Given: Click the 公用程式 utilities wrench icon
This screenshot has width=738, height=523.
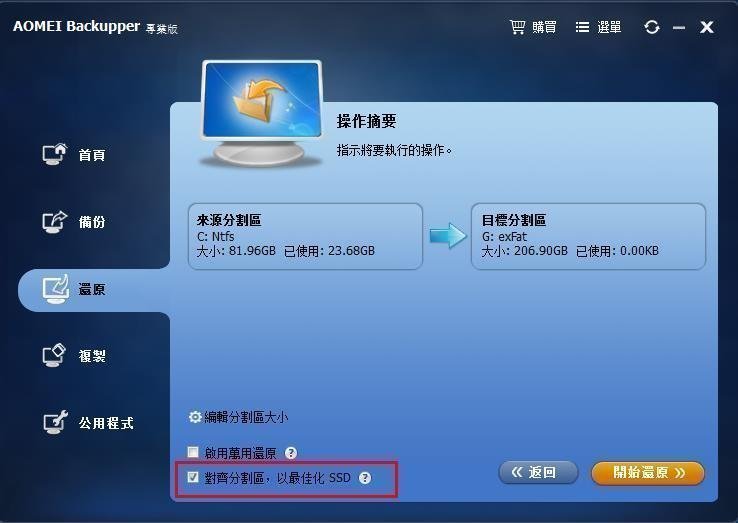Looking at the screenshot, I should [x=56, y=422].
